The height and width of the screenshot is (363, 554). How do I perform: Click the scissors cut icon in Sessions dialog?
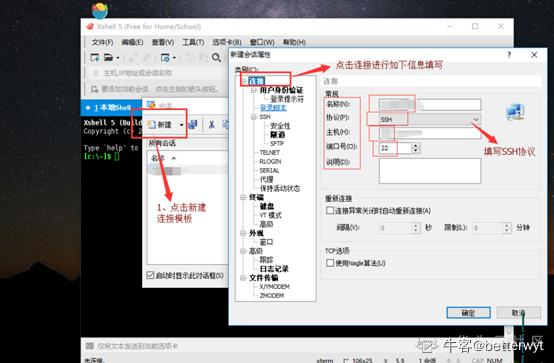coord(212,124)
